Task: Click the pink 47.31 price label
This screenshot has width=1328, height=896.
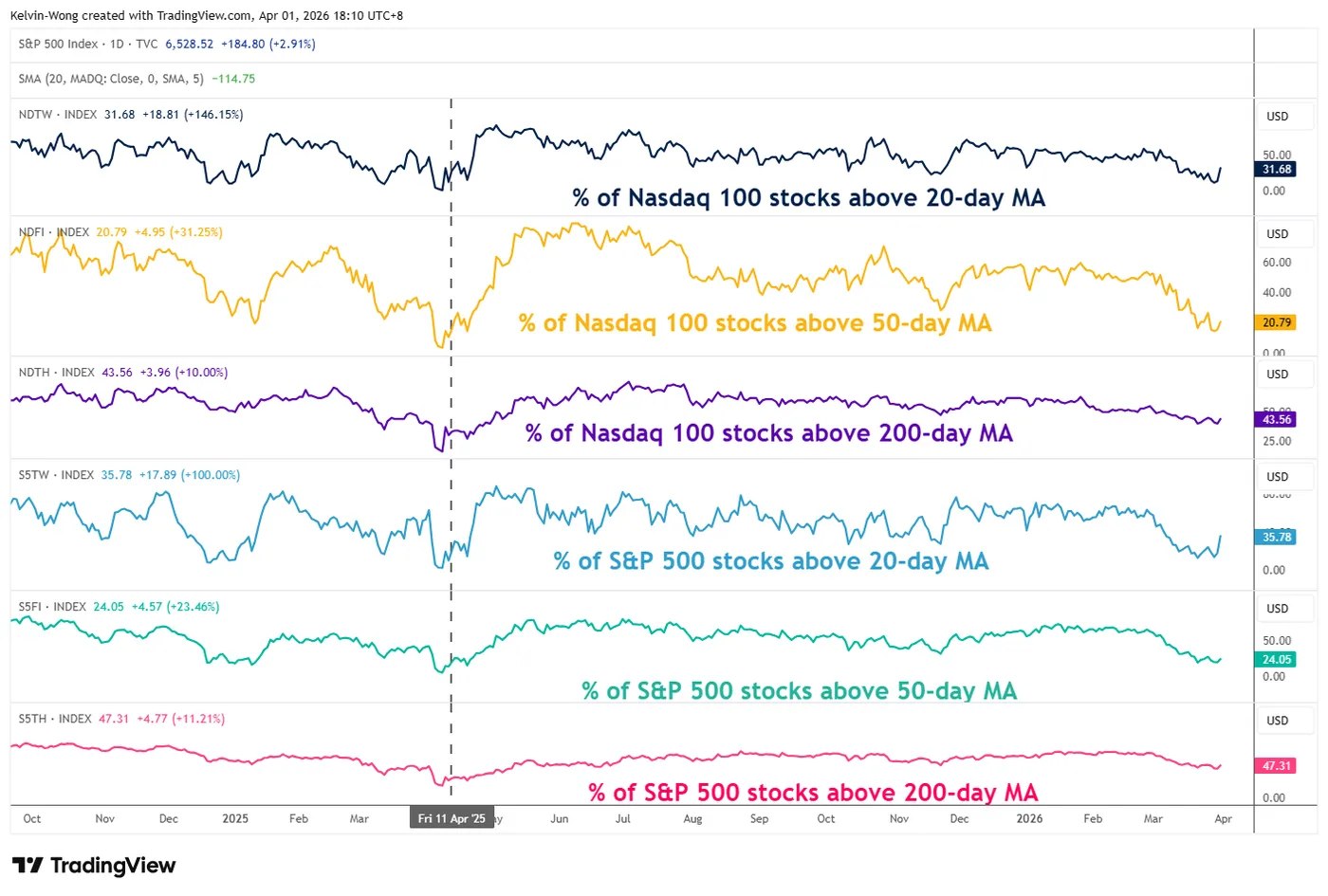Action: pyautogui.click(x=1277, y=765)
